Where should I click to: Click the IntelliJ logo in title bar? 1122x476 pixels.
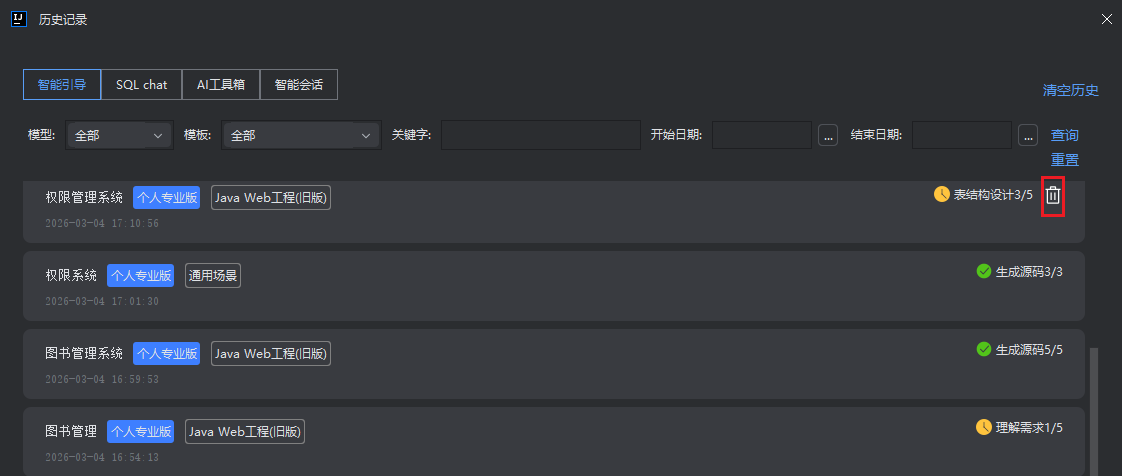tap(18, 18)
